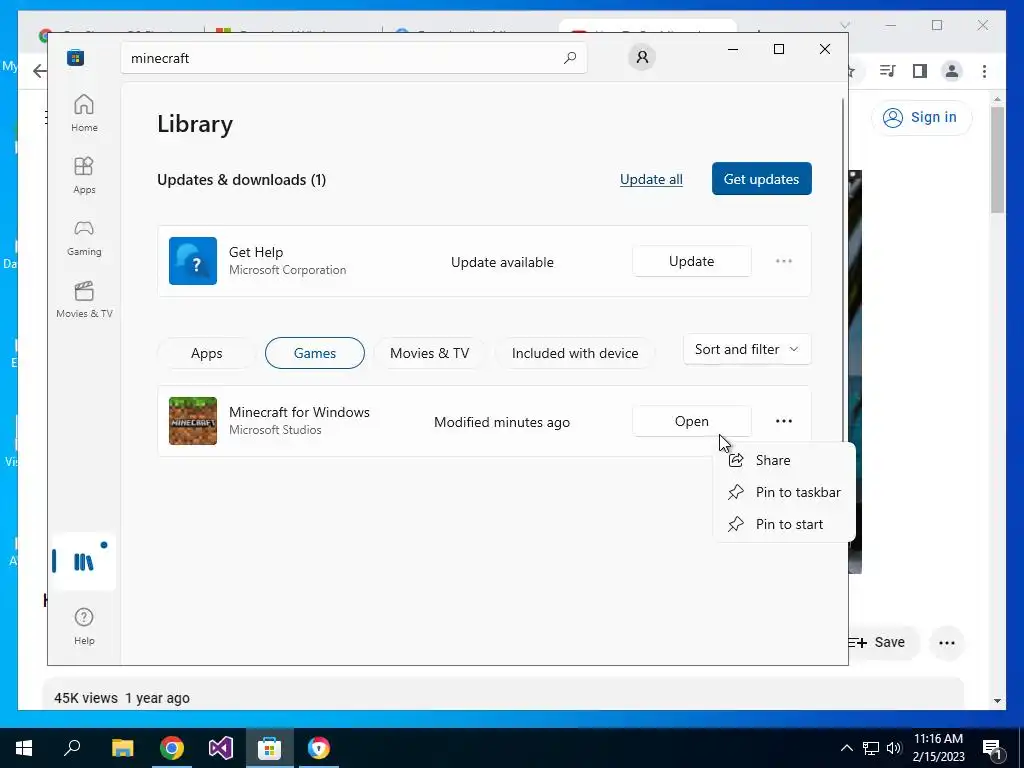Select Pin to start menu entry
Viewport: 1024px width, 768px height.
(784, 524)
